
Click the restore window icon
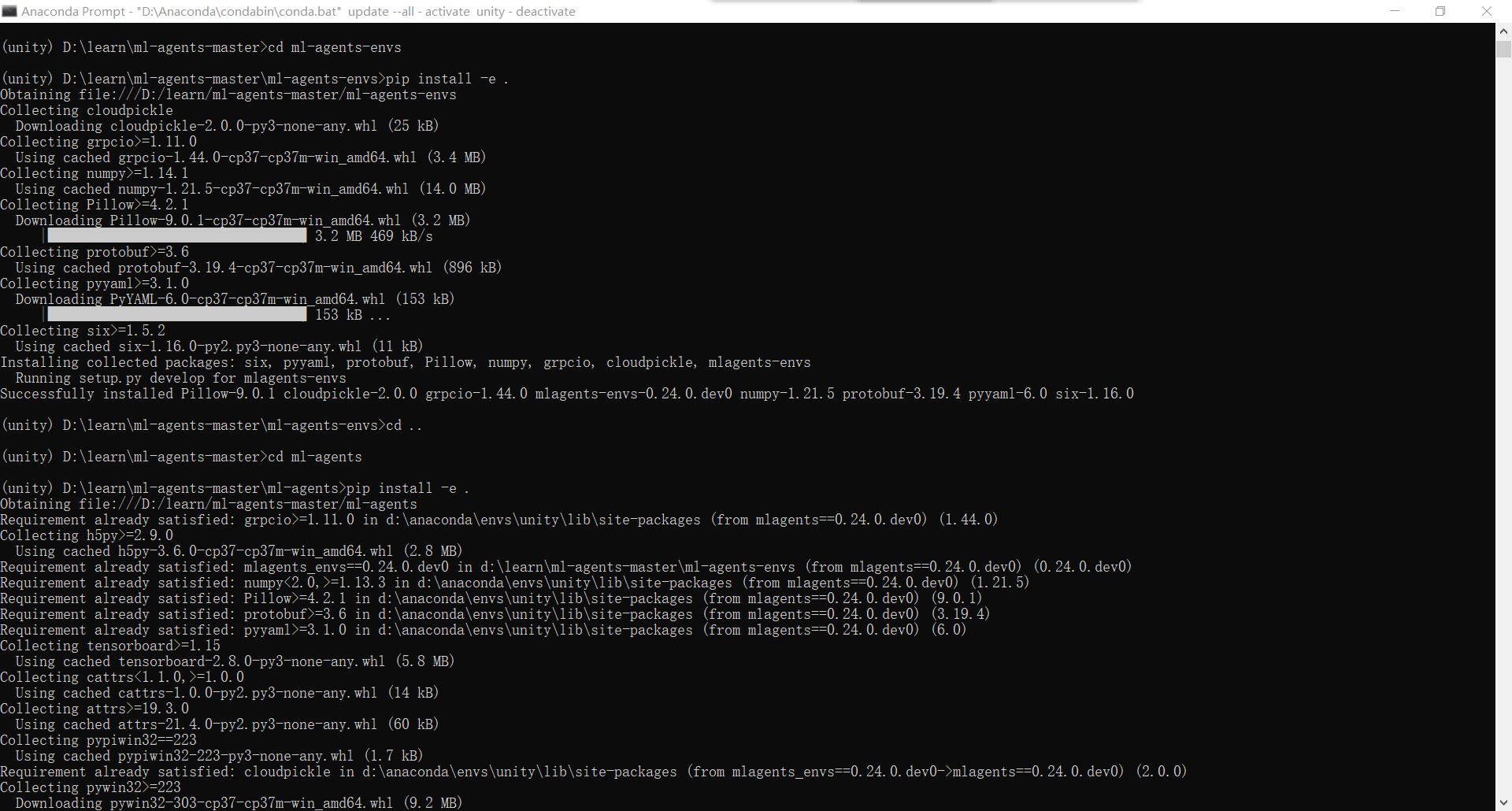point(1440,11)
